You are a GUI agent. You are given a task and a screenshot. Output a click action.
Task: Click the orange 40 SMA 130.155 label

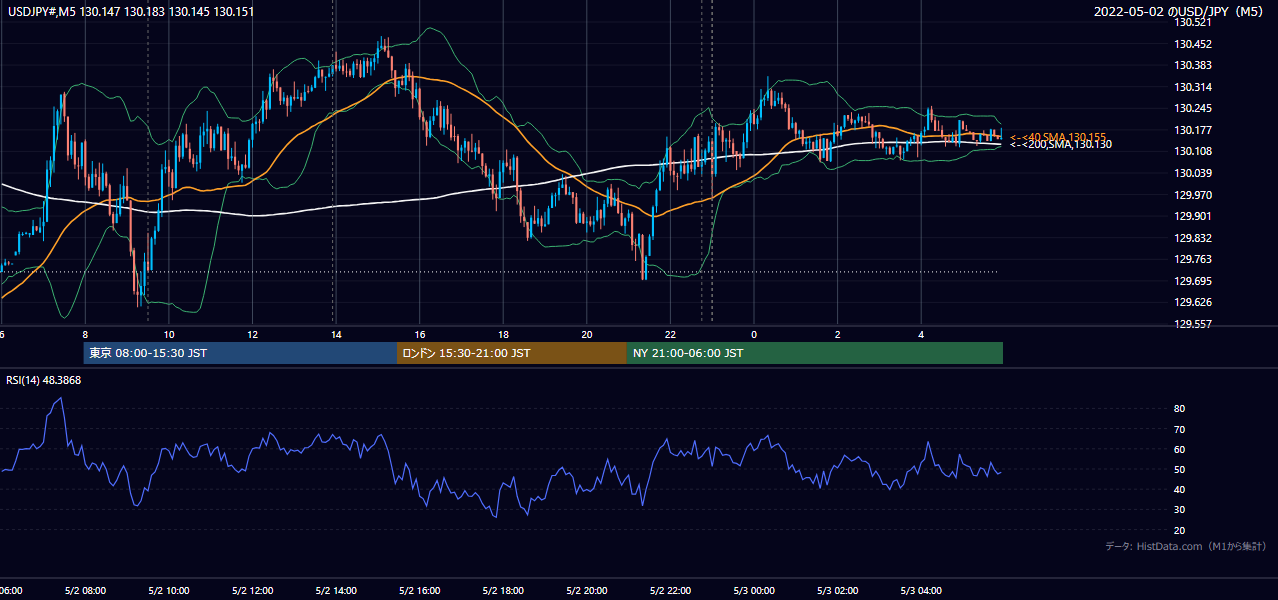pyautogui.click(x=1058, y=137)
